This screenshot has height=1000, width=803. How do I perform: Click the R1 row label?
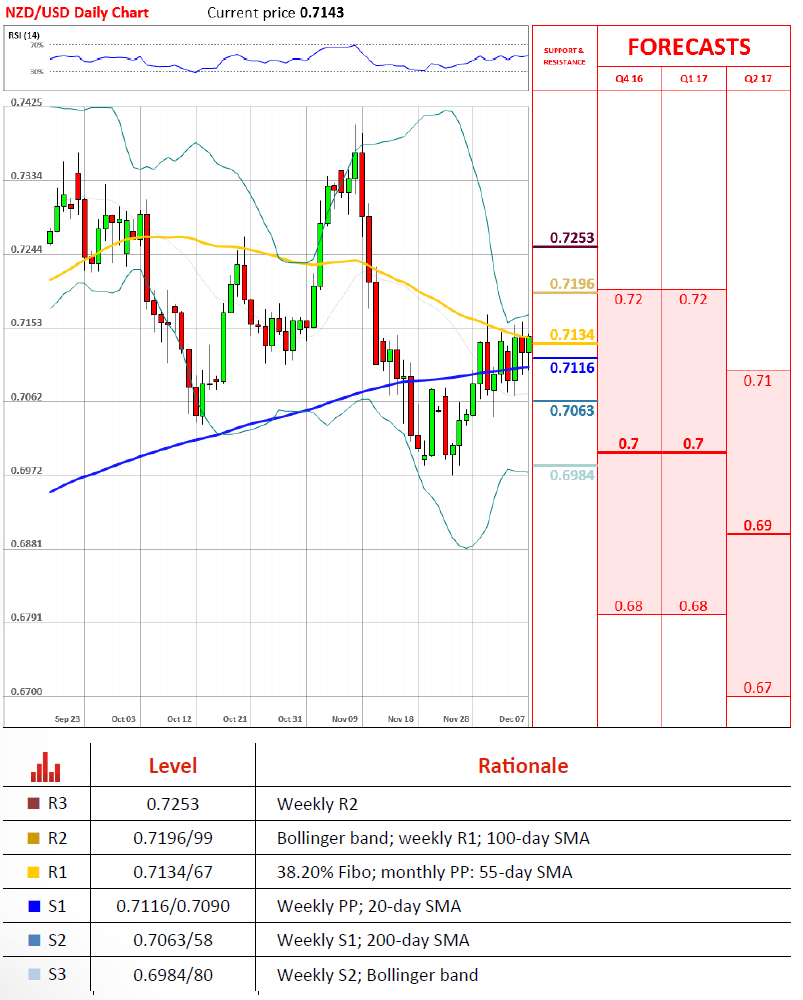57,872
